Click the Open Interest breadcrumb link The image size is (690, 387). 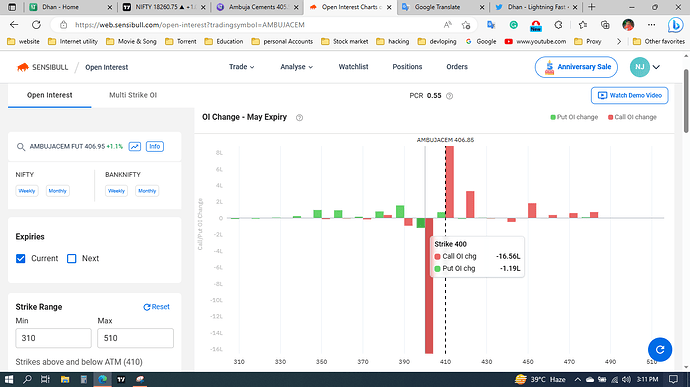106,67
